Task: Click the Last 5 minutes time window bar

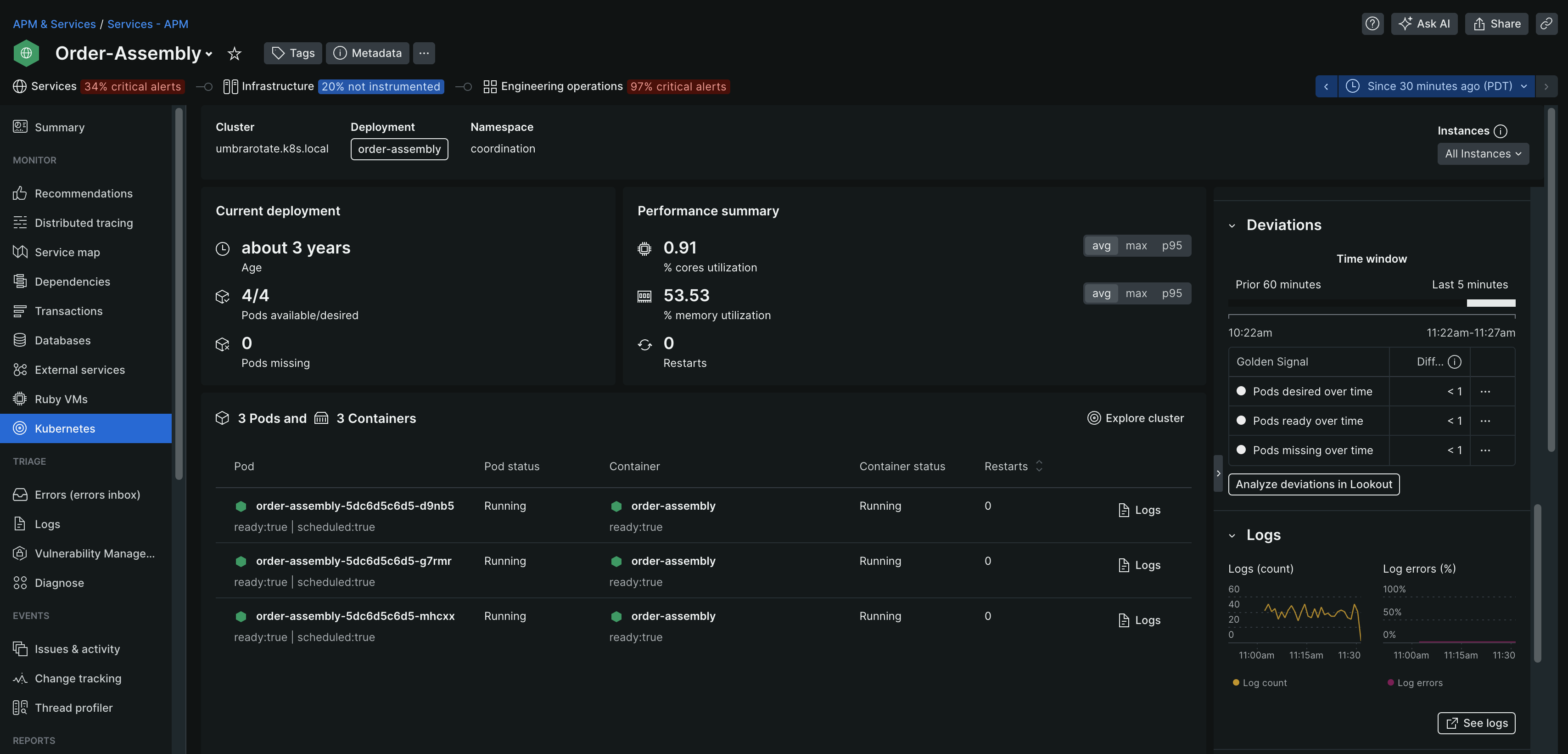Action: click(1490, 304)
